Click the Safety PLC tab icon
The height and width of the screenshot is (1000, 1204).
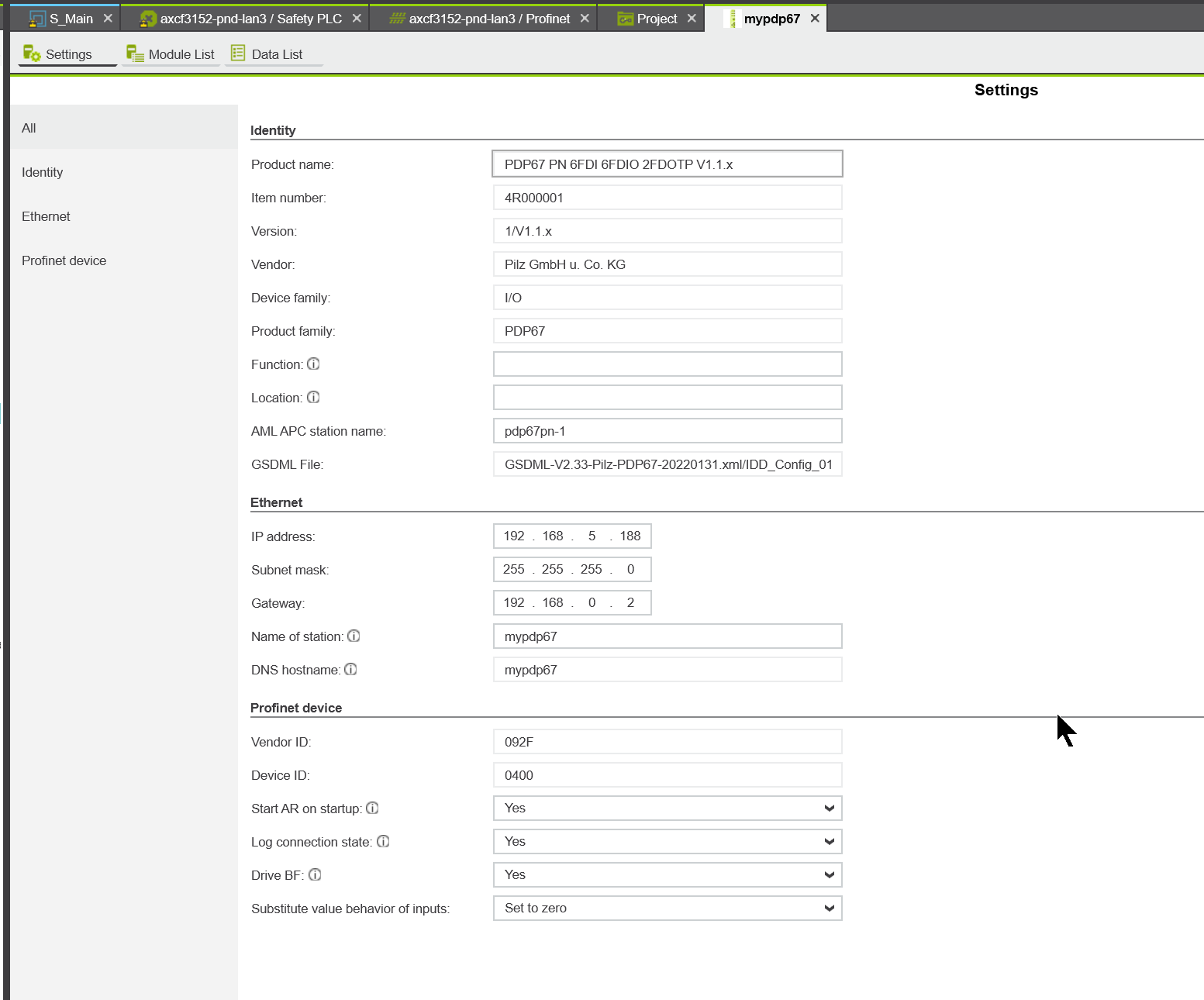click(148, 19)
